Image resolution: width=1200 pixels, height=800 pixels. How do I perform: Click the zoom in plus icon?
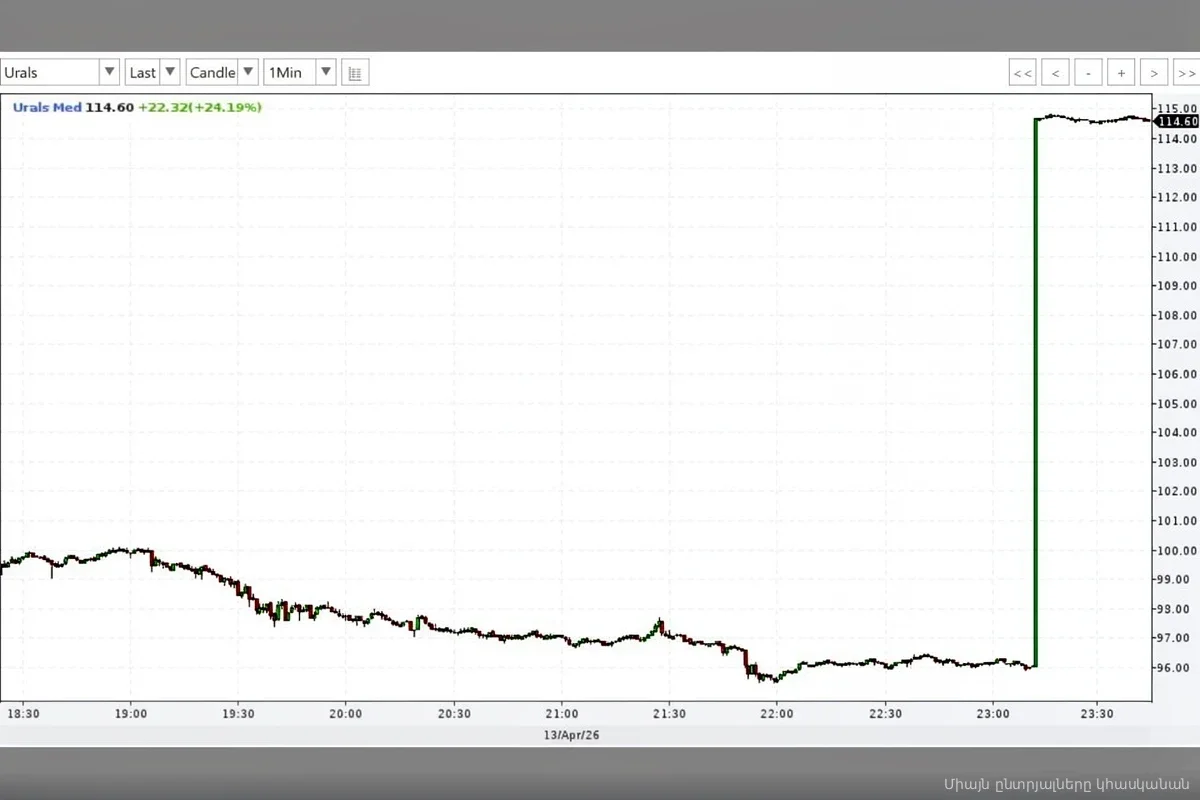point(1121,72)
